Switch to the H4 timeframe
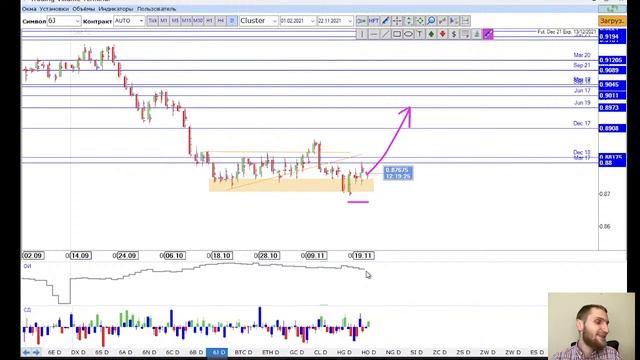 pyautogui.click(x=221, y=20)
